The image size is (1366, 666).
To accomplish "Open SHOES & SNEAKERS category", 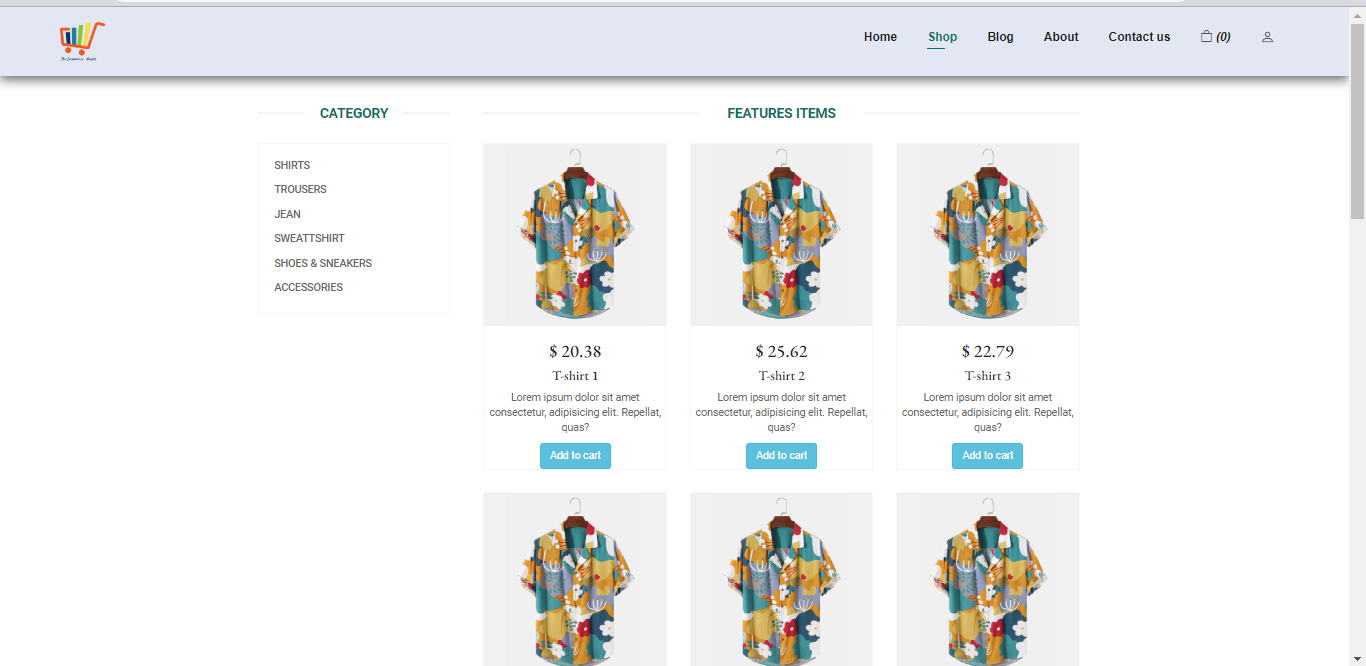I will click(x=323, y=263).
